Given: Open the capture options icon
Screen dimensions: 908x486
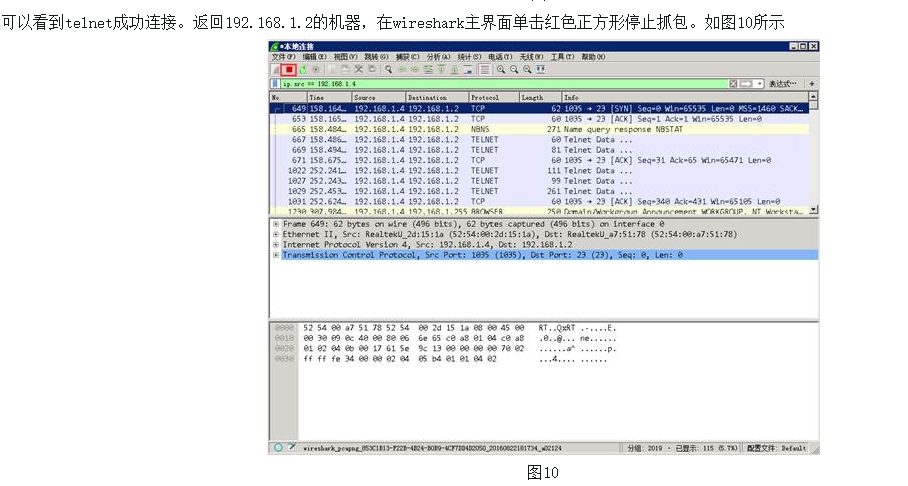Looking at the screenshot, I should (316, 70).
